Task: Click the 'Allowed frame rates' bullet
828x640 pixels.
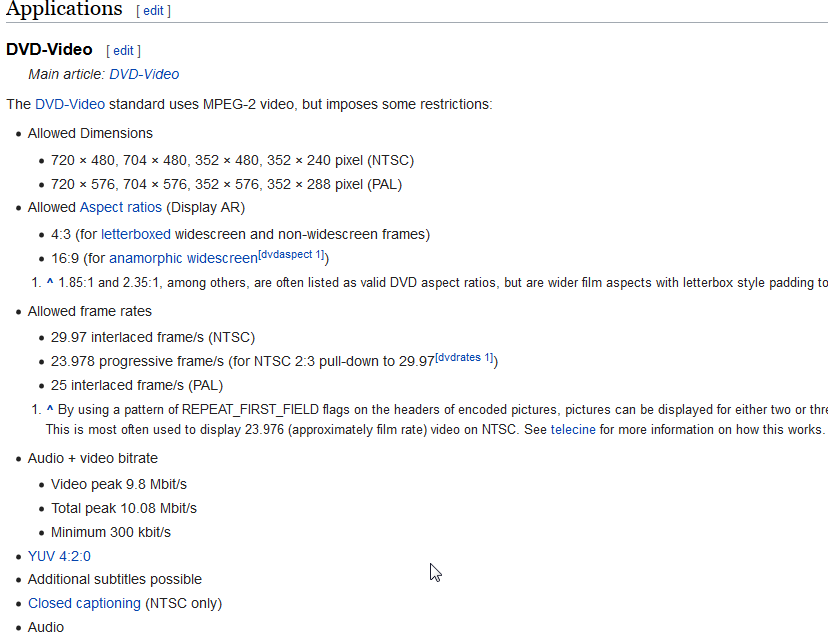Action: (x=90, y=311)
